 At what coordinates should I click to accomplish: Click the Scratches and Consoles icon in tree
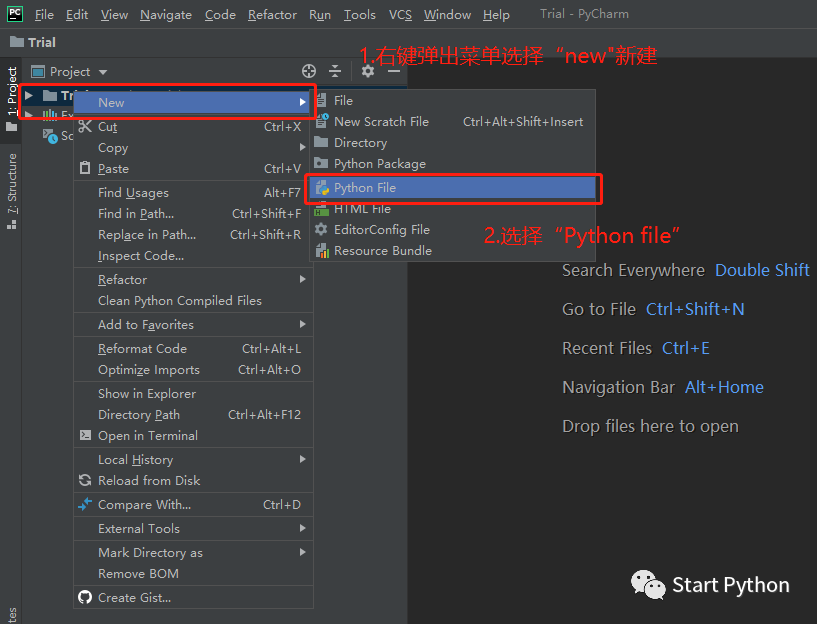click(50, 136)
